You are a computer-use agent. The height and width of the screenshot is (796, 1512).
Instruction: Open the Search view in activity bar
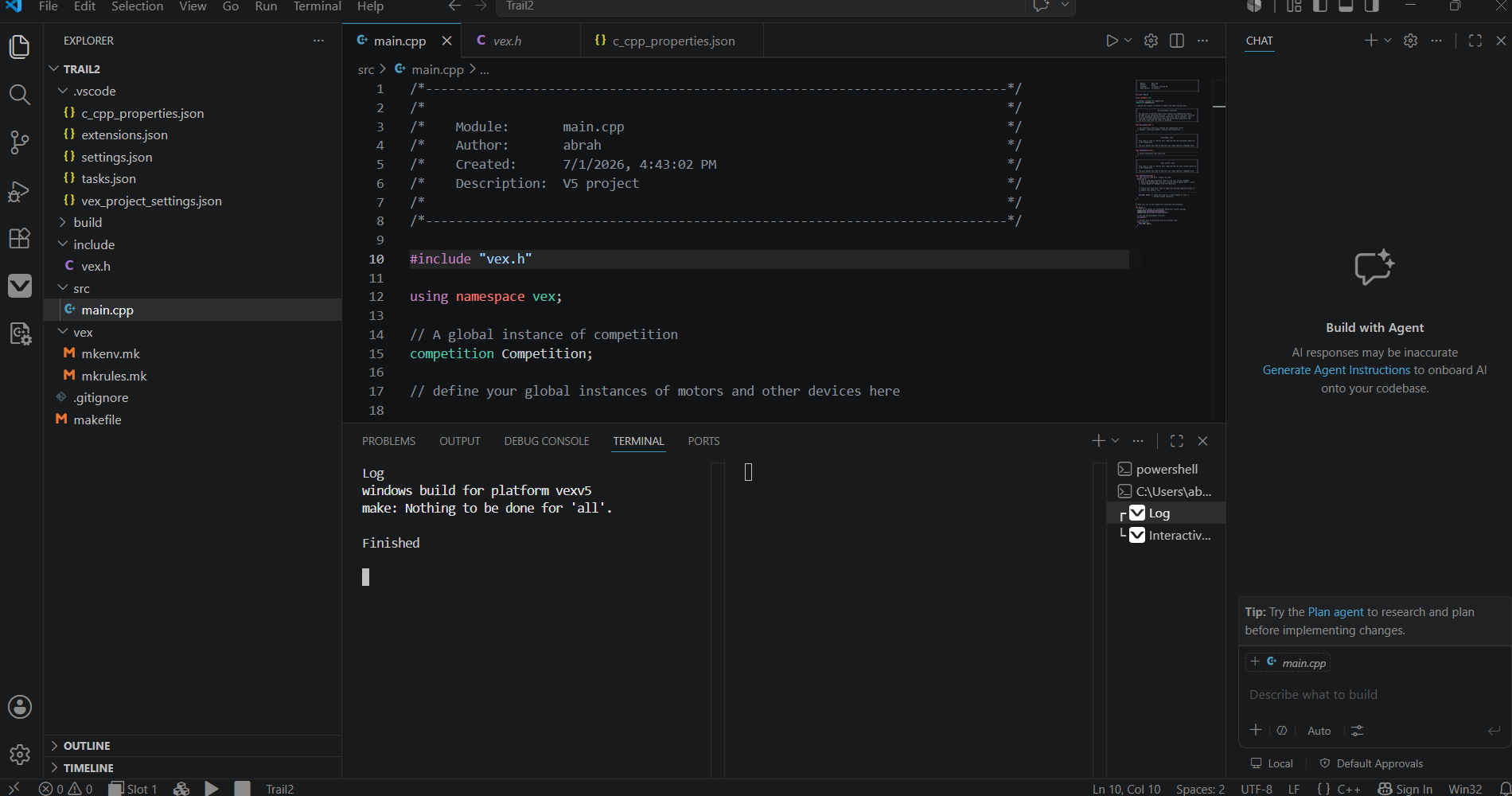(x=20, y=95)
